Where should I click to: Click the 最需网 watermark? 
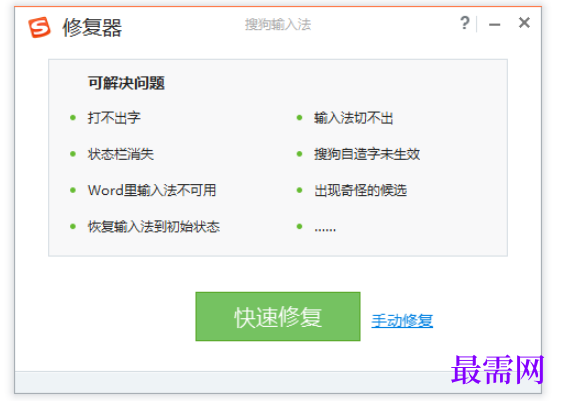[497, 370]
